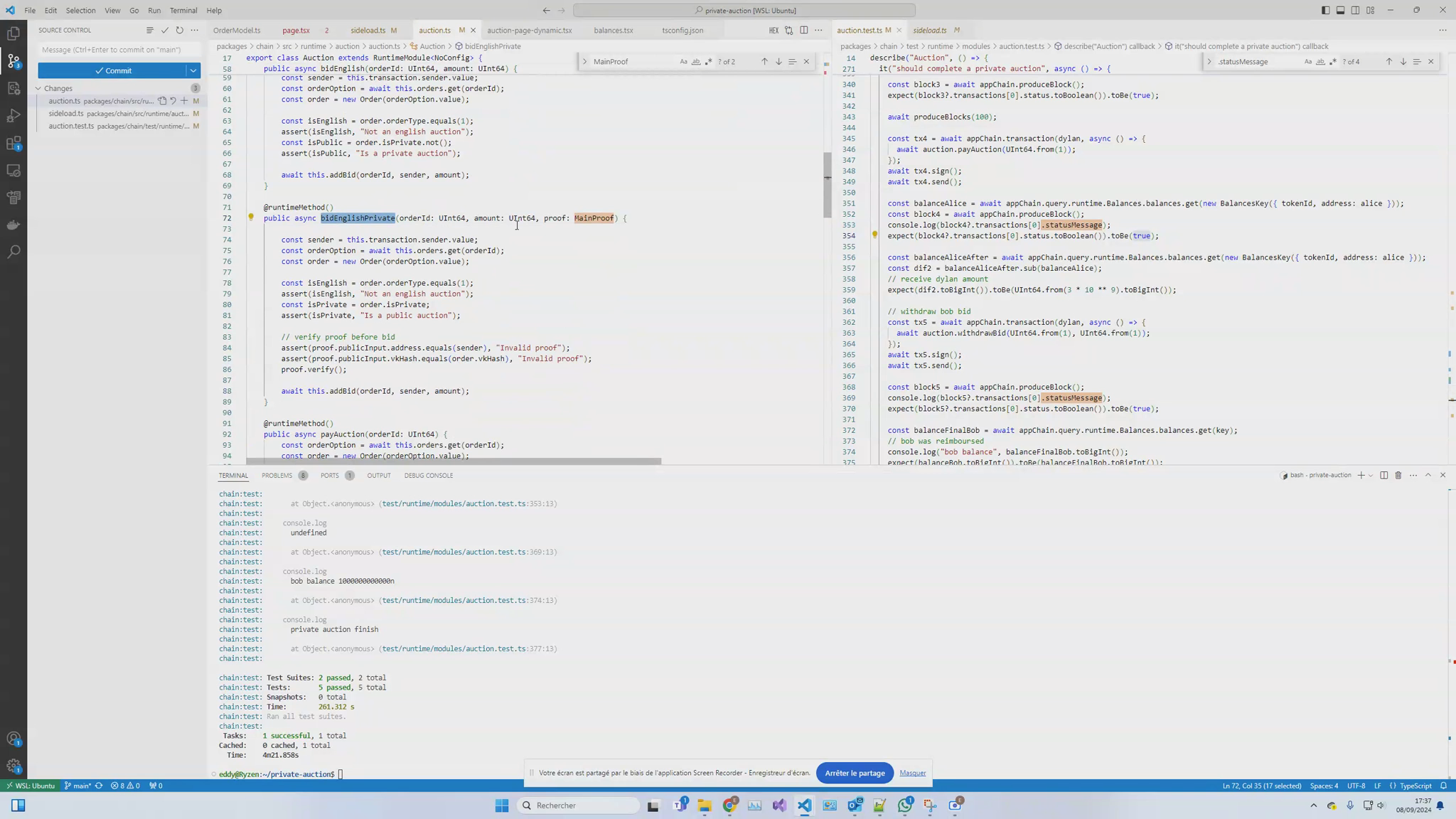Screen dimensions: 1456x819
Task: Open the Search view in activity bar
Action: [x=14, y=252]
